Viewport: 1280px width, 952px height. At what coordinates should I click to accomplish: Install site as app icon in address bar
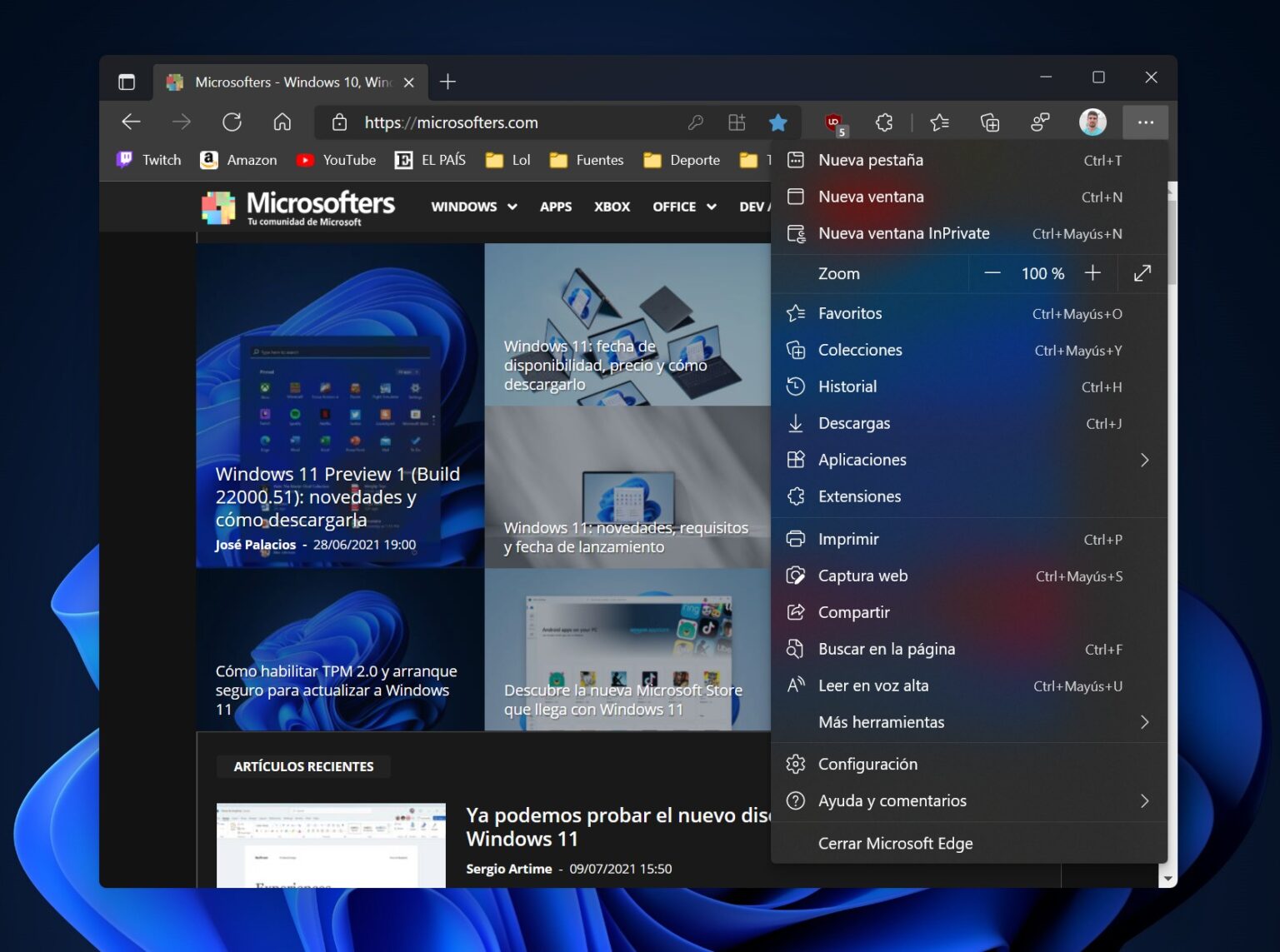[x=737, y=122]
